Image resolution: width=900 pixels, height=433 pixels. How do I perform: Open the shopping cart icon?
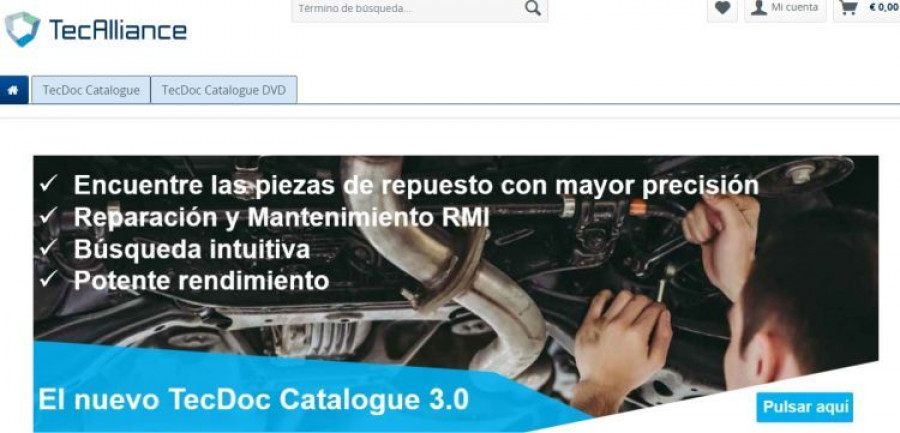coord(848,7)
